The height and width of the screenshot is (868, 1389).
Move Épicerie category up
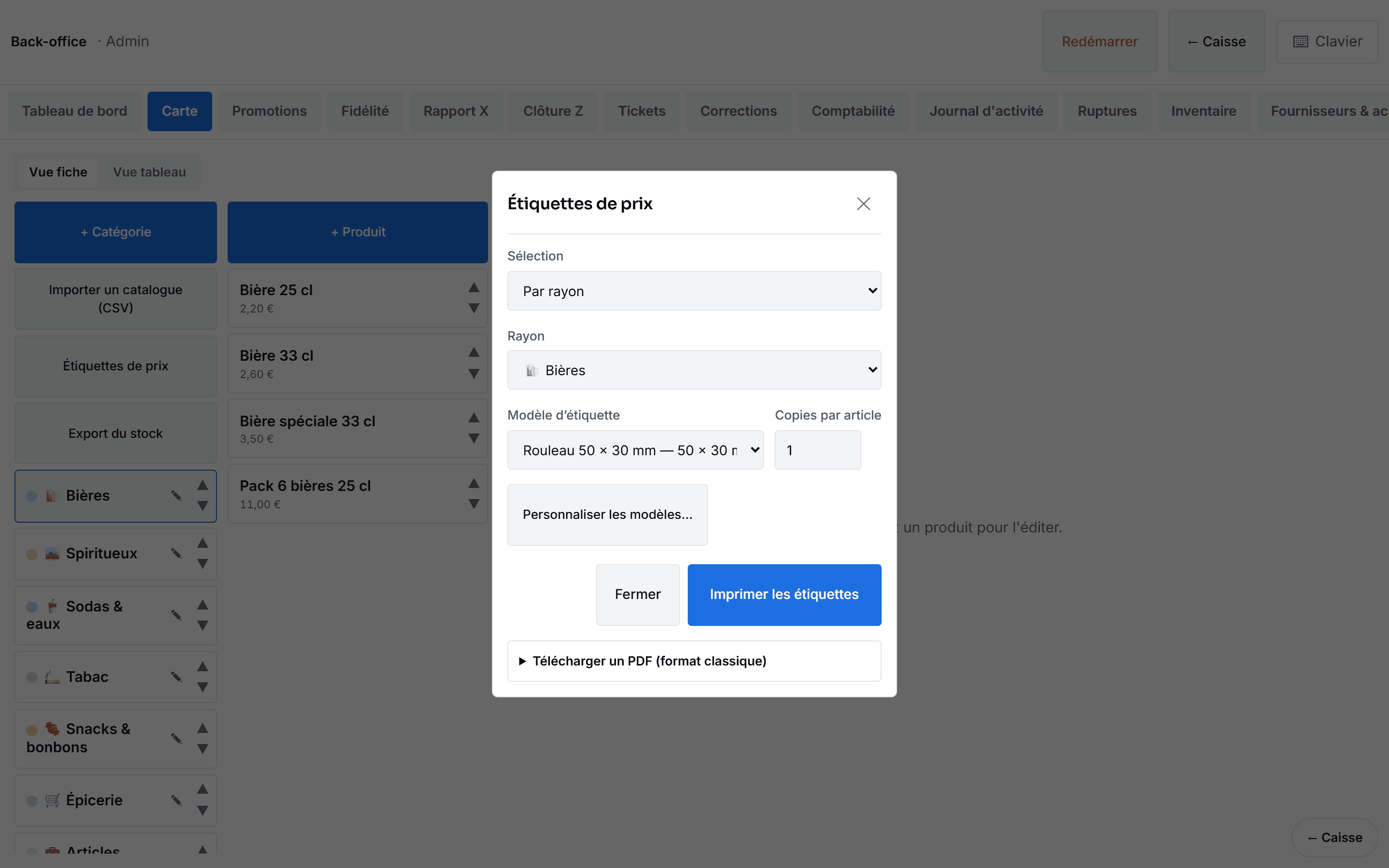203,789
